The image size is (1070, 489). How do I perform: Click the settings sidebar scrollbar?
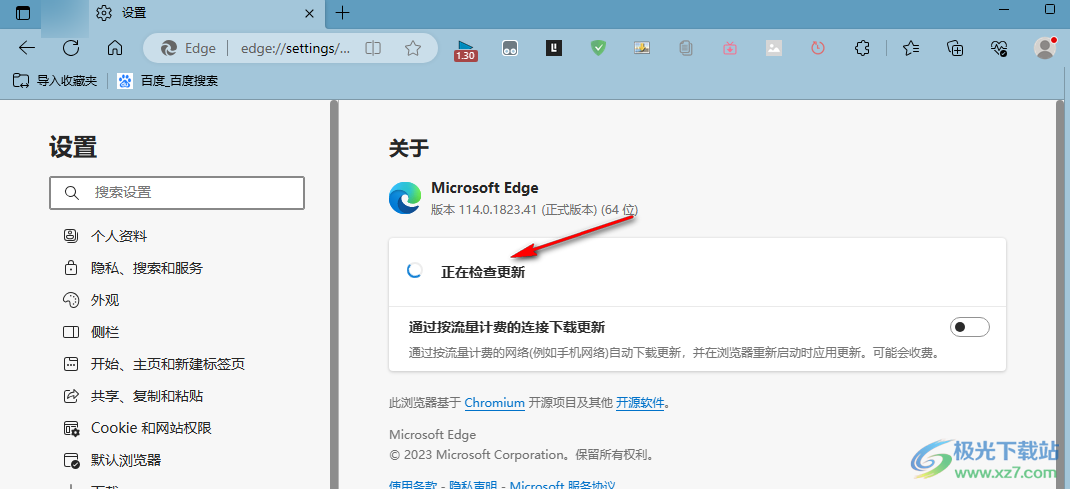coord(334,294)
